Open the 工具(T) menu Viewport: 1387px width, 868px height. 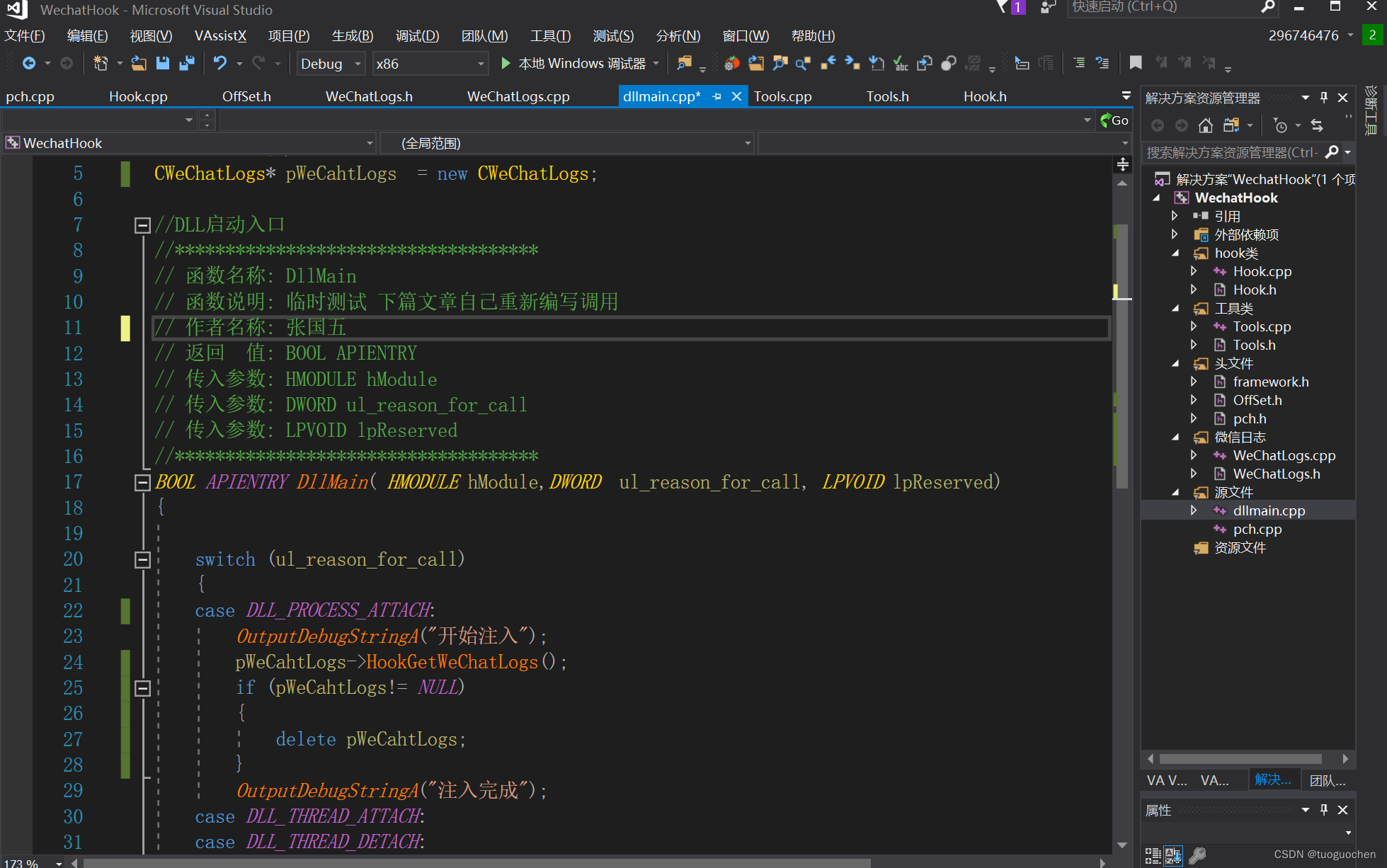point(550,35)
